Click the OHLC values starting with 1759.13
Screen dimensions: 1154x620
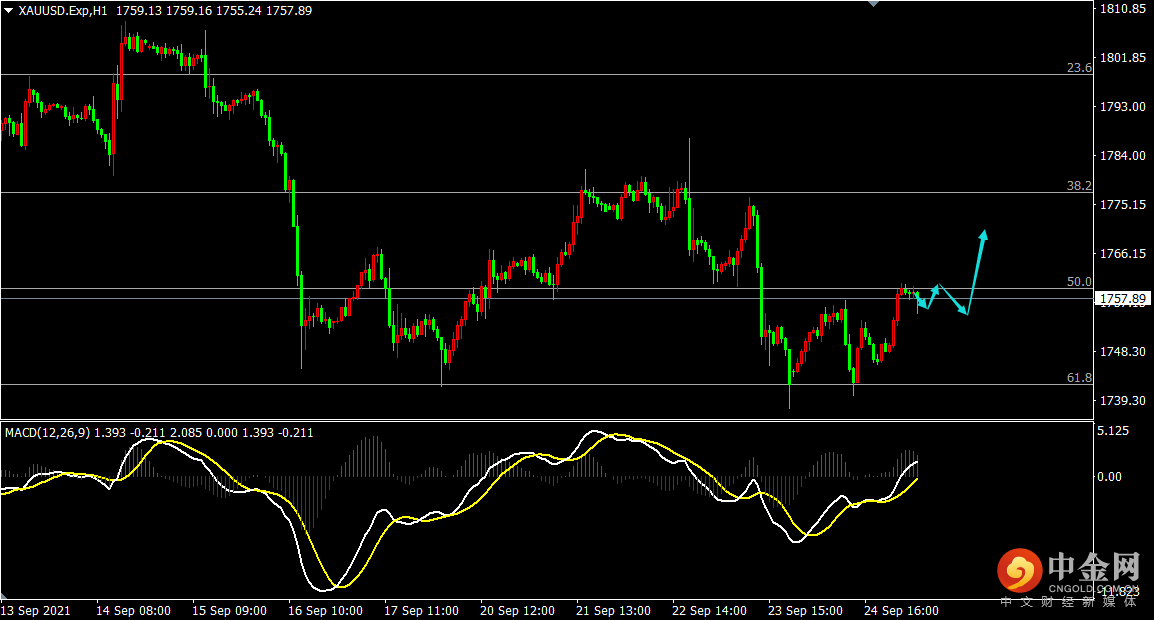click(x=213, y=11)
